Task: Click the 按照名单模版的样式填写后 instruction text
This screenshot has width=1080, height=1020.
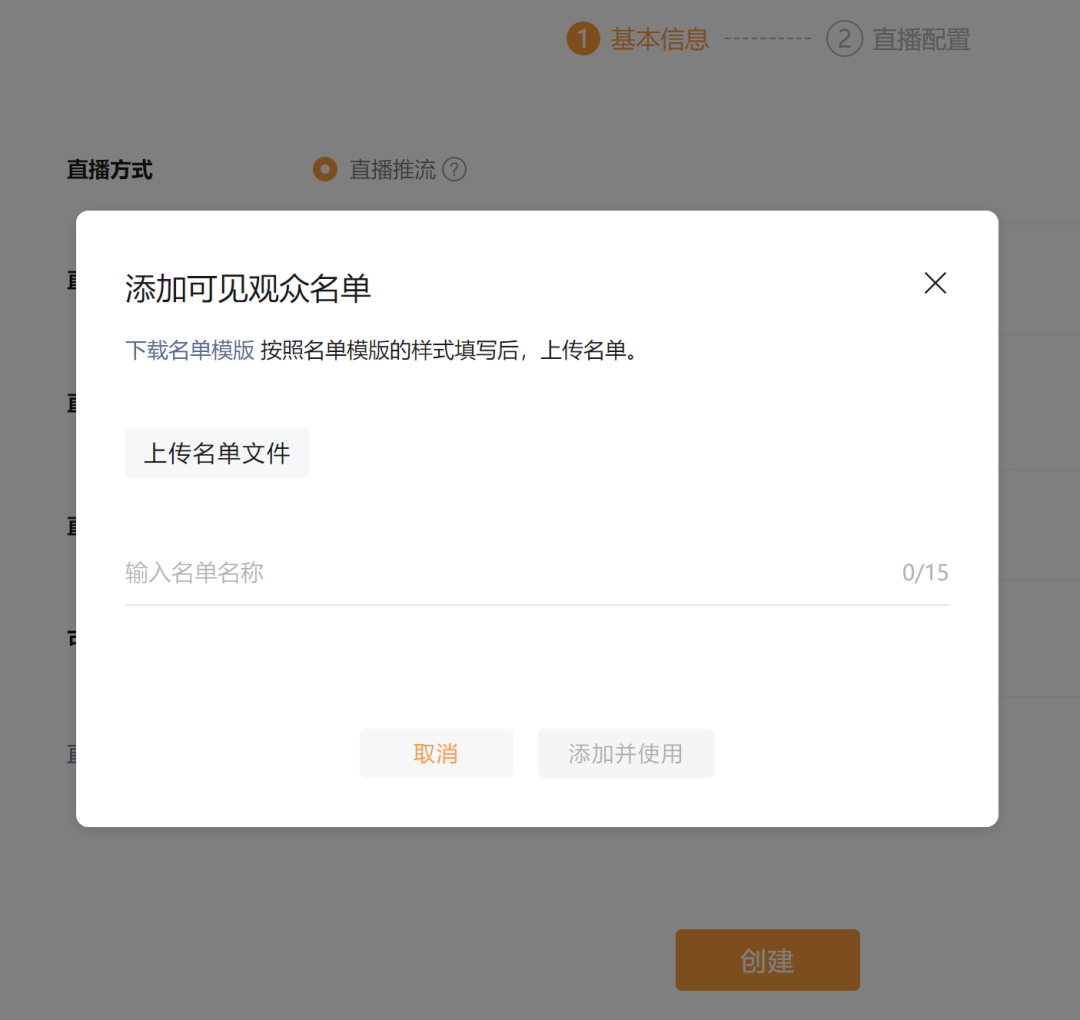Action: point(389,350)
